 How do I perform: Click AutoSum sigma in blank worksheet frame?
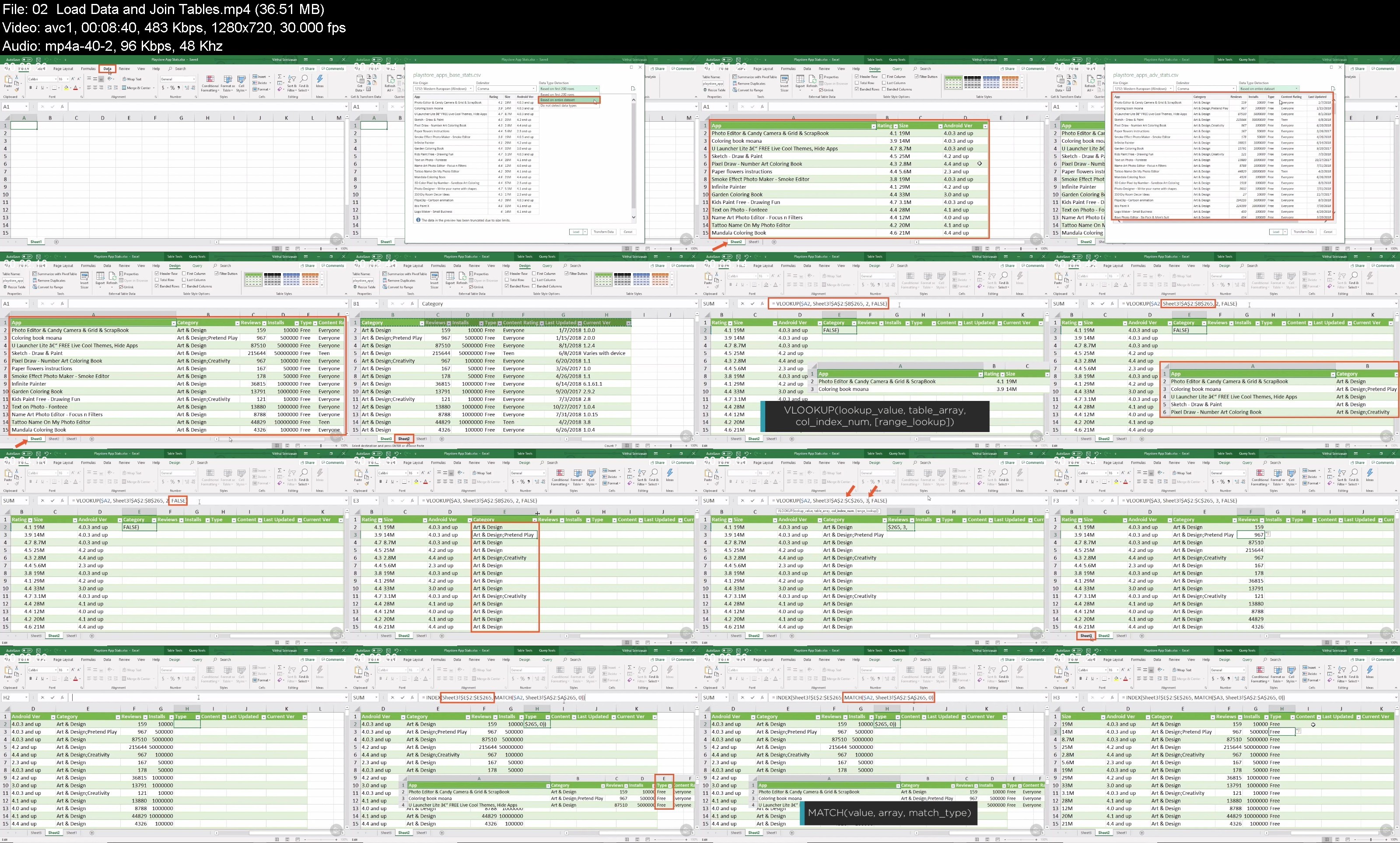(x=280, y=77)
